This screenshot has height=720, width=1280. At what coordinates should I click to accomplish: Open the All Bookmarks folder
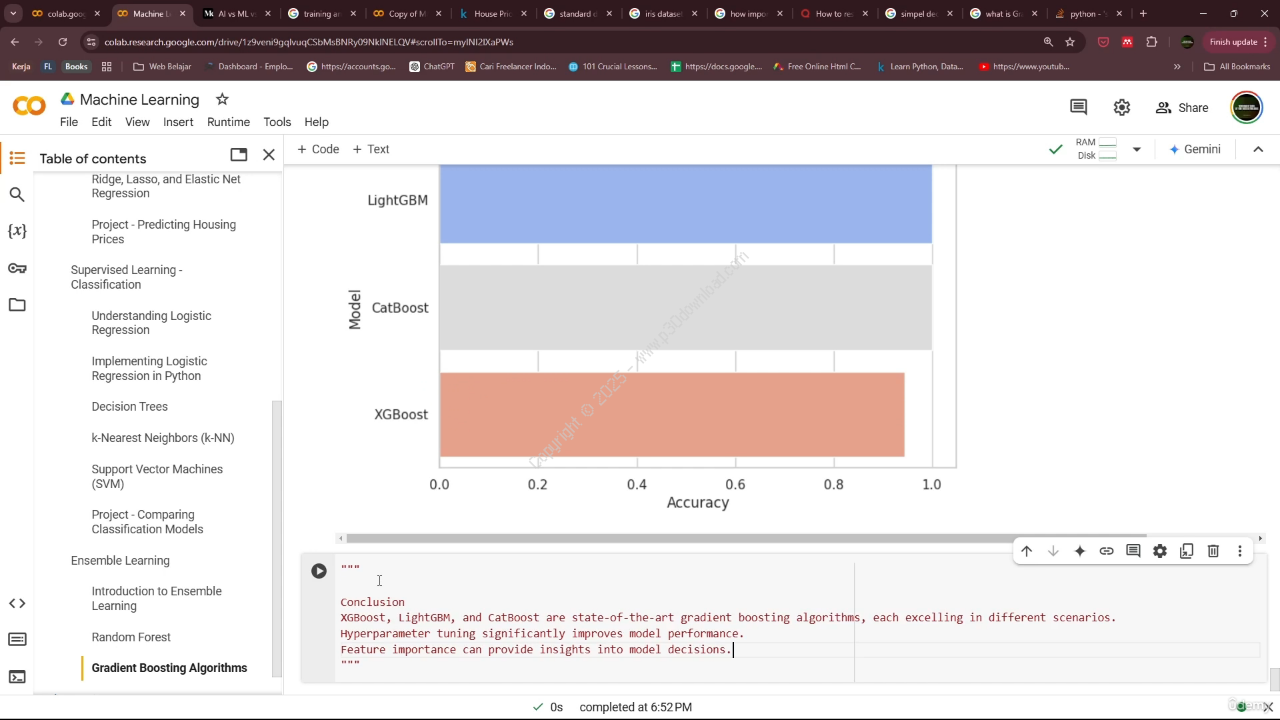[x=1237, y=67]
